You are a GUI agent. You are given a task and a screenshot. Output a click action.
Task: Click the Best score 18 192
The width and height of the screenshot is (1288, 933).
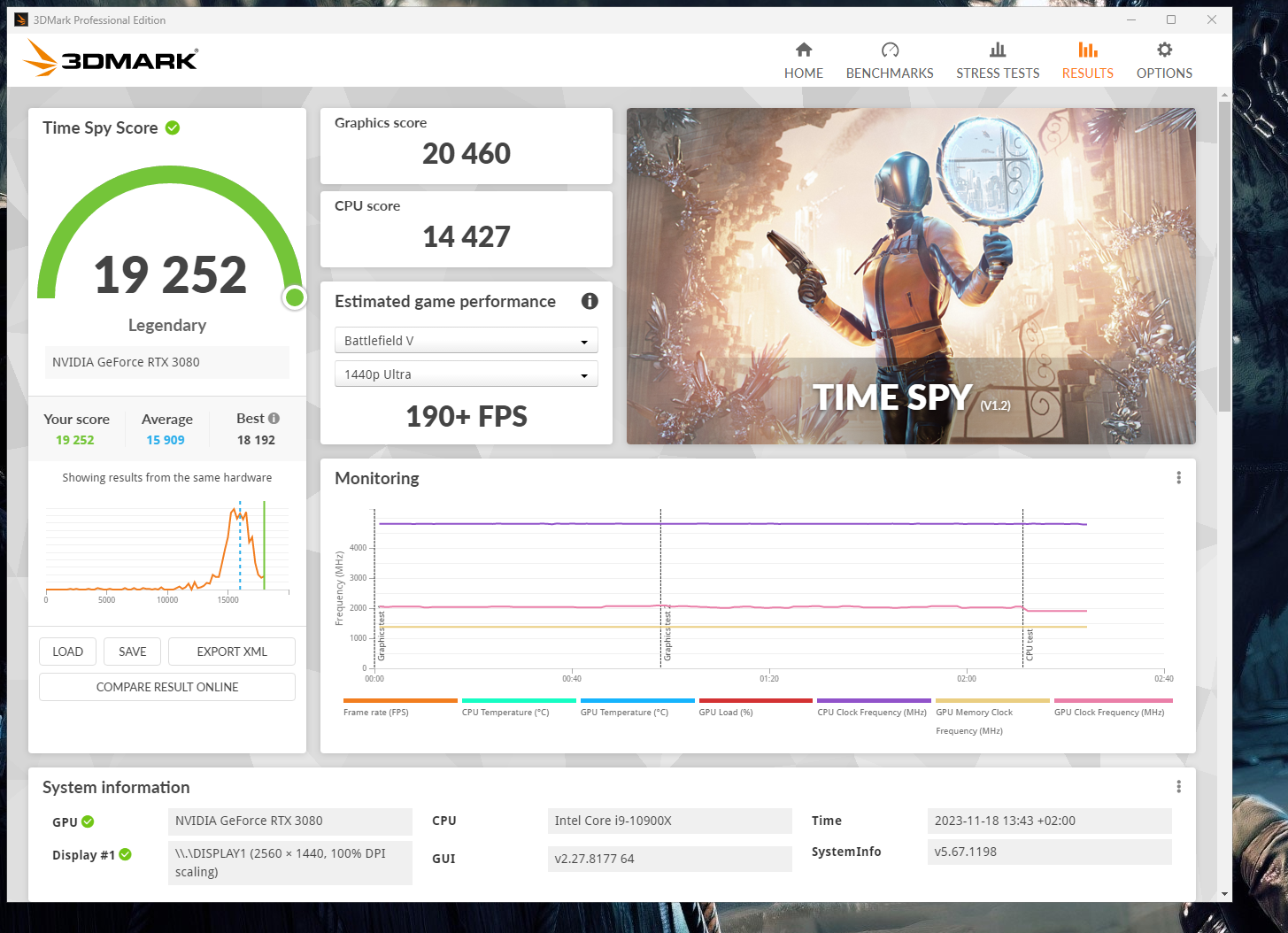(256, 440)
